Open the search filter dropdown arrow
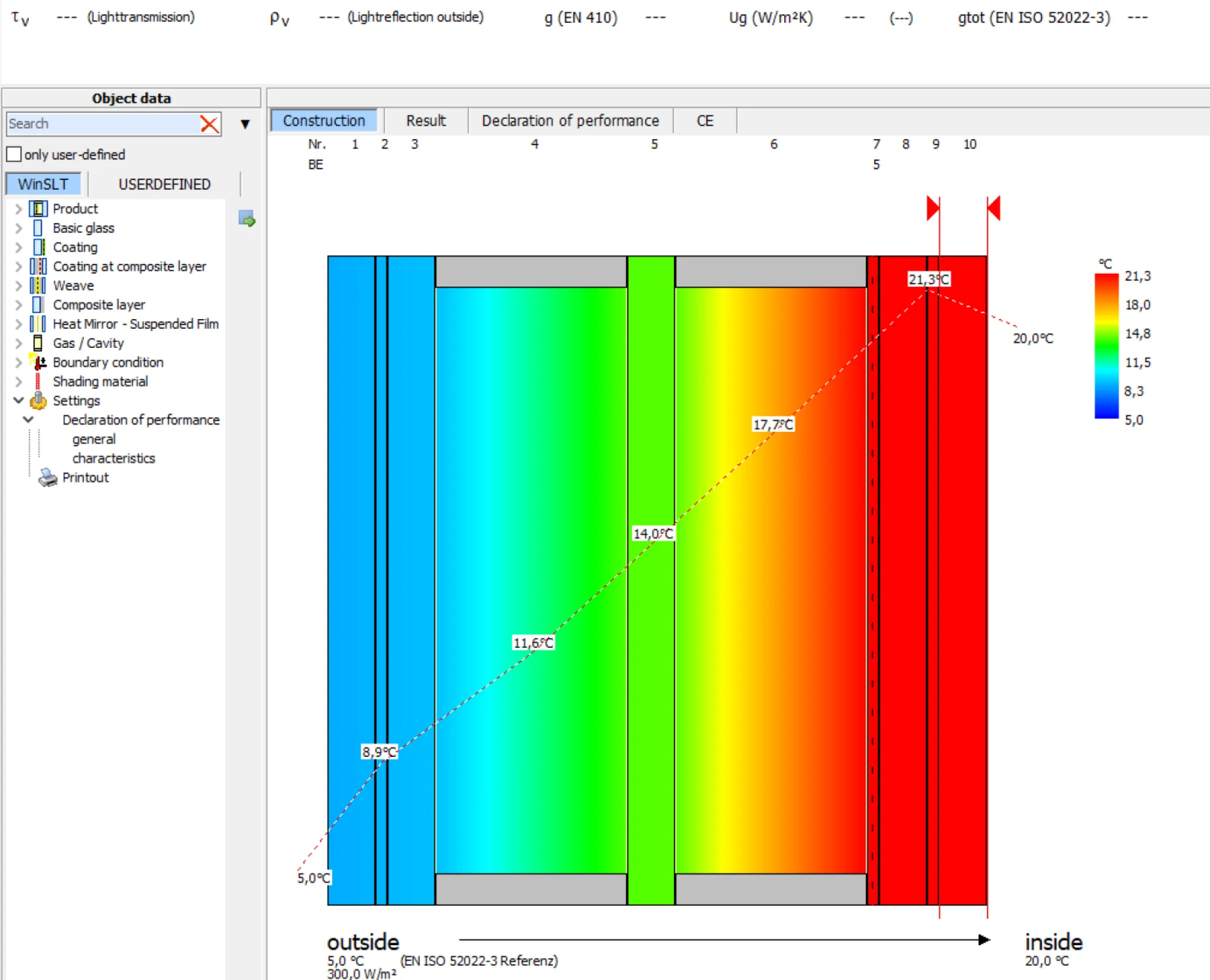This screenshot has height=980, width=1210. click(x=246, y=124)
